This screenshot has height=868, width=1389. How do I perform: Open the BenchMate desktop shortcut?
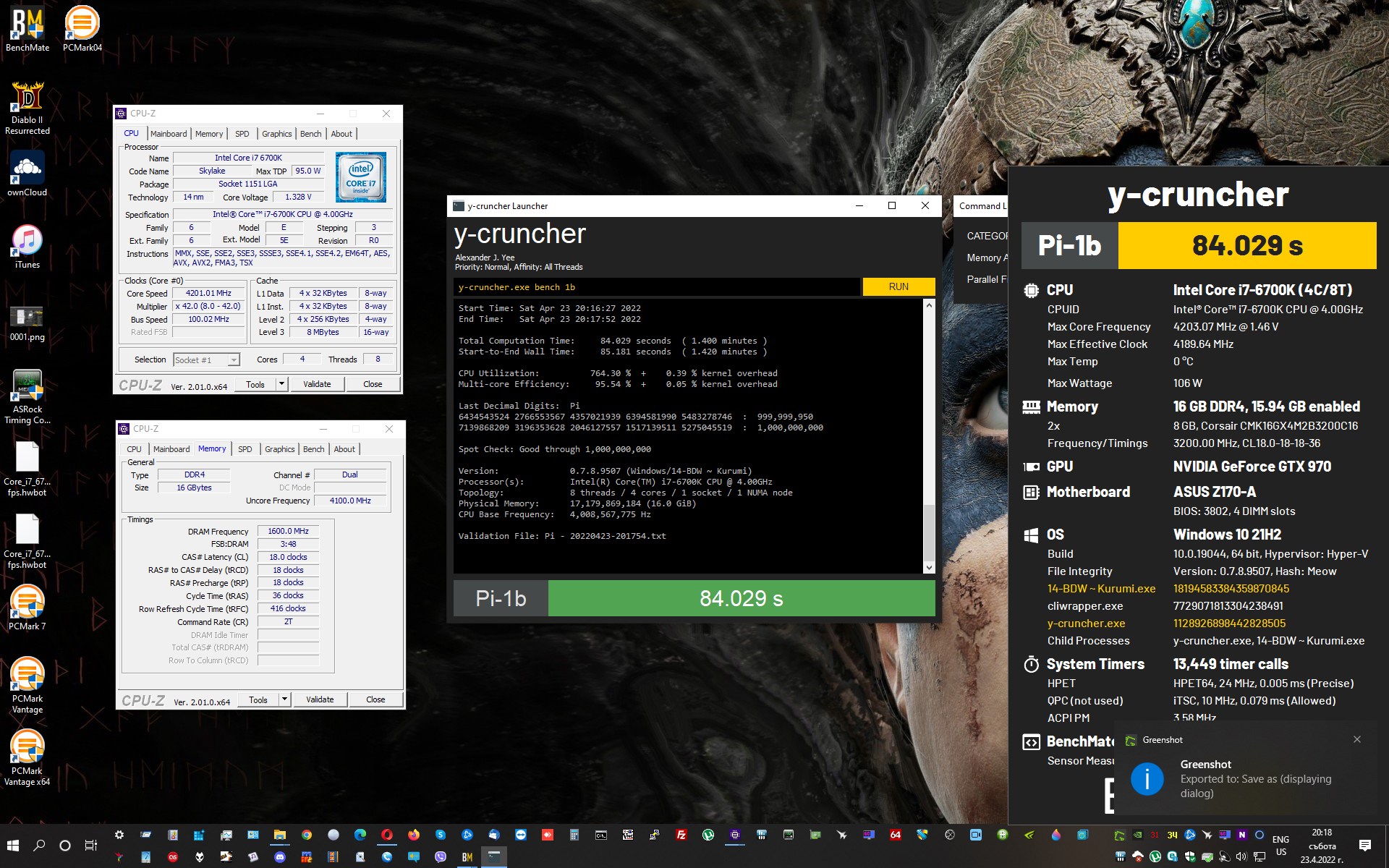27,29
